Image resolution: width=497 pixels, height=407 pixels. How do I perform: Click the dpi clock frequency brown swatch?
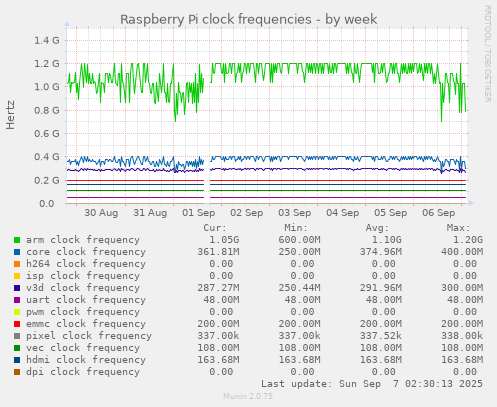point(17,372)
